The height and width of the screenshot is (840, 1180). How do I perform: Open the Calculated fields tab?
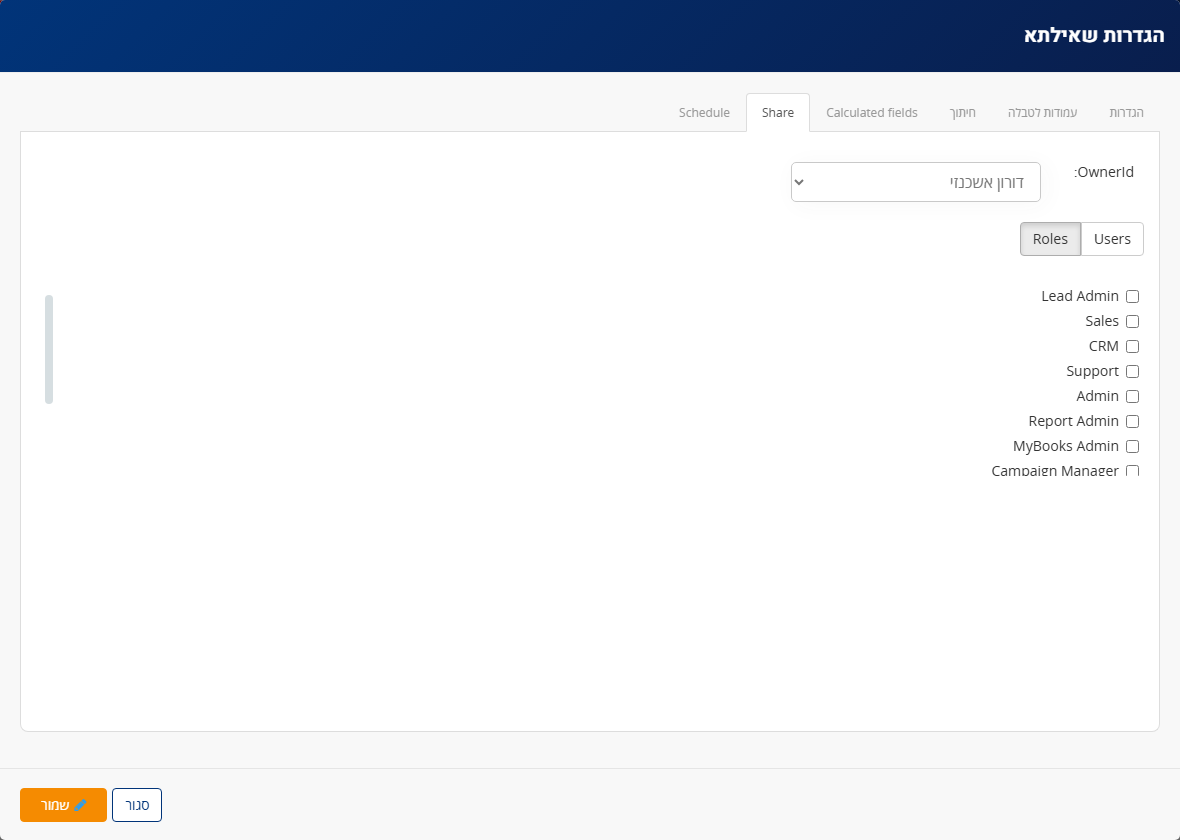click(x=871, y=113)
